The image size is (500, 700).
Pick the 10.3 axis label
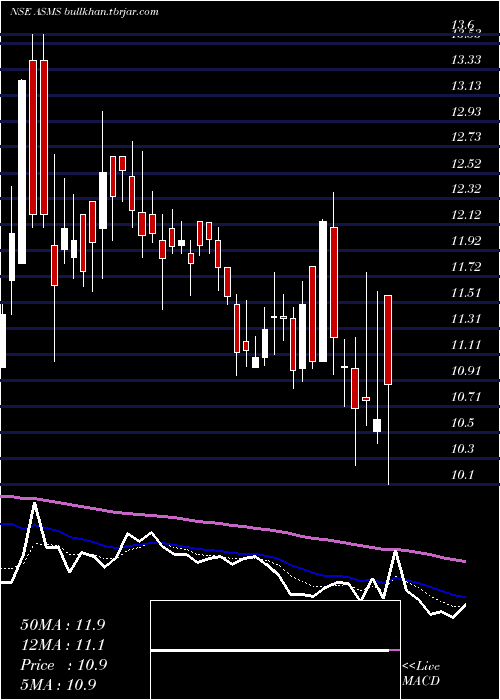point(462,449)
